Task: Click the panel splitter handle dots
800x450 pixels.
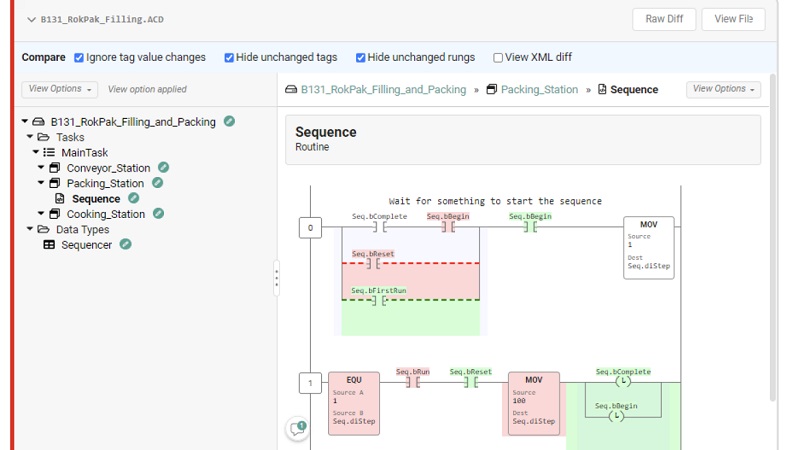Action: [x=277, y=278]
